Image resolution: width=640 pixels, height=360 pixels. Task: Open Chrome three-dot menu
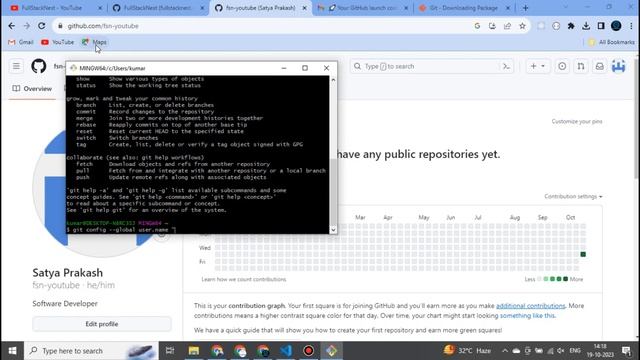pos(631,26)
